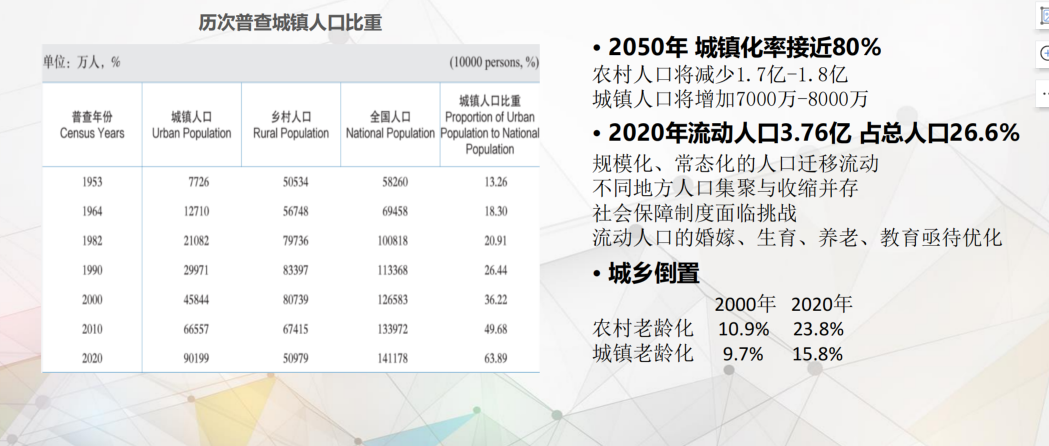Image resolution: width=1049 pixels, height=446 pixels.
Task: Click the picture tool icon at right edge
Action: tap(1043, 15)
